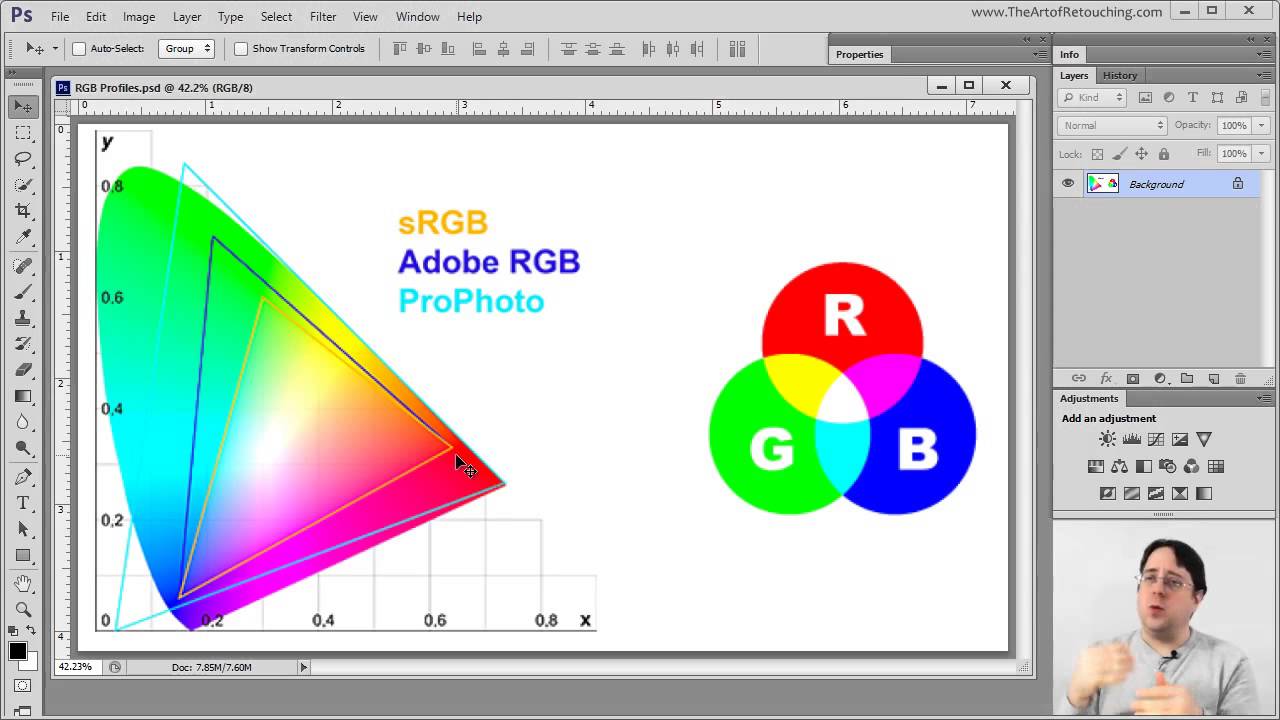The height and width of the screenshot is (720, 1280).
Task: Open the Window menu
Action: point(417,16)
